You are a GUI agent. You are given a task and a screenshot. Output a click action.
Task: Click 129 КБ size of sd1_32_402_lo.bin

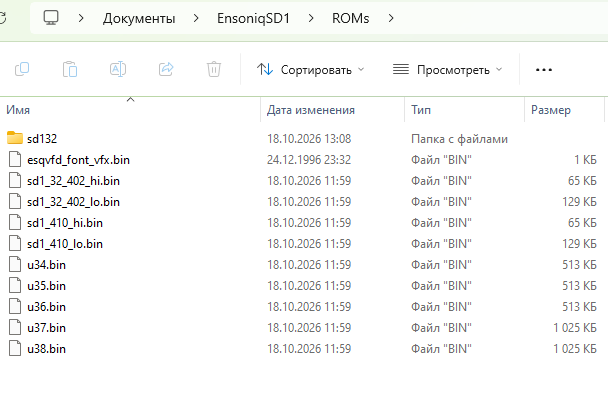(579, 202)
